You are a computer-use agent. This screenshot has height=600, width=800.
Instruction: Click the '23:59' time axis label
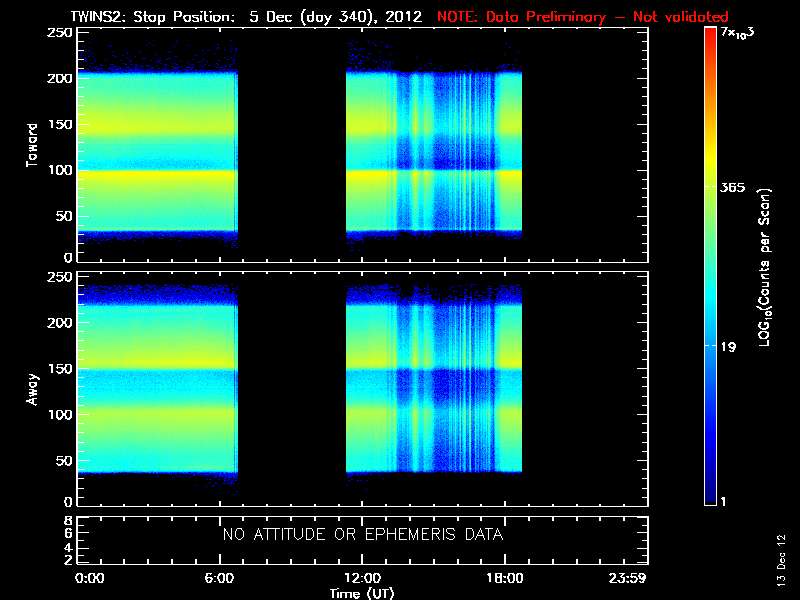[x=629, y=579]
